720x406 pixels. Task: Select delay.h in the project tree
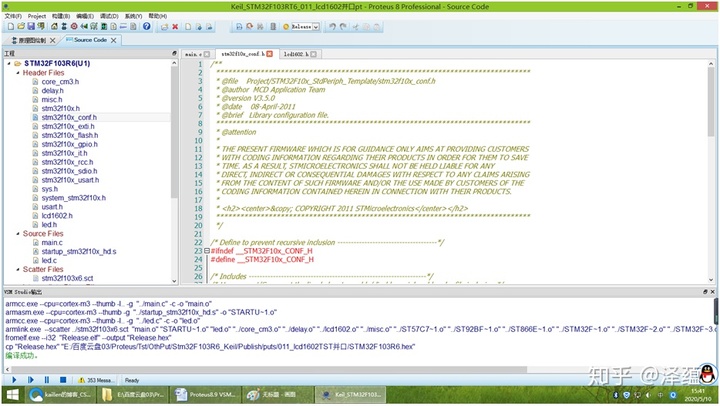52,90
